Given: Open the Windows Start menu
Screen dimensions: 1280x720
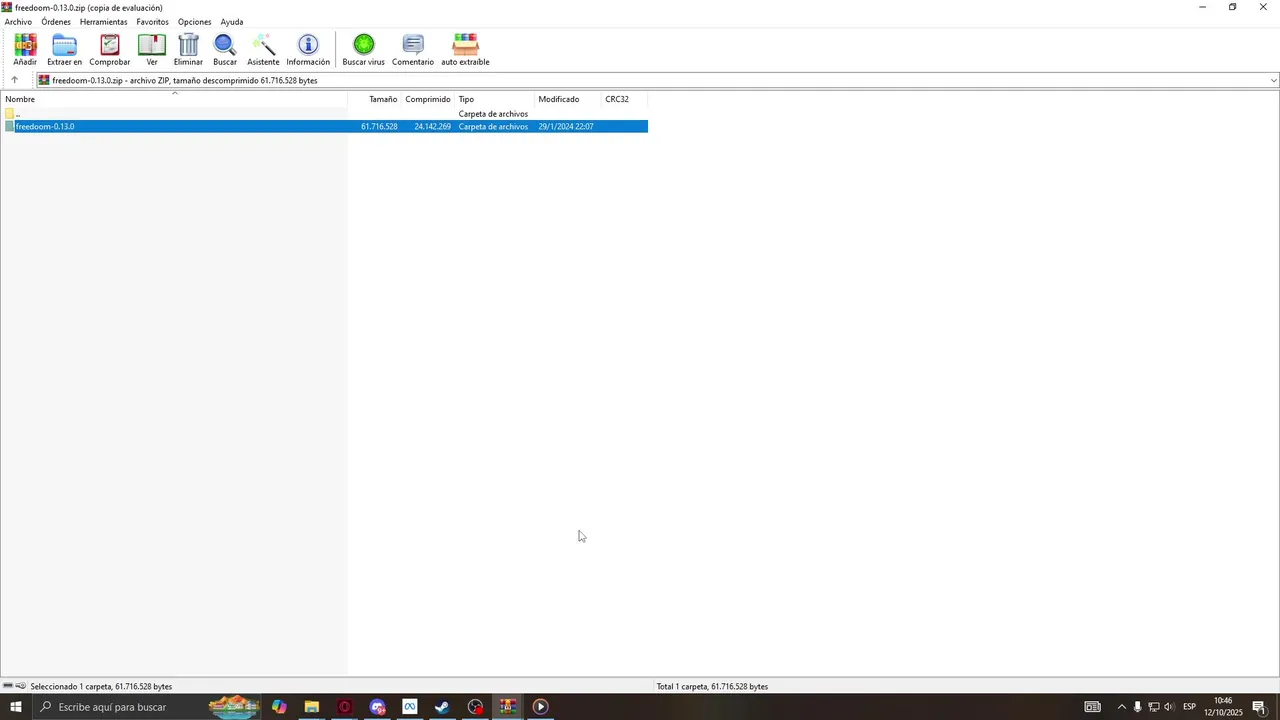Looking at the screenshot, I should pyautogui.click(x=15, y=707).
